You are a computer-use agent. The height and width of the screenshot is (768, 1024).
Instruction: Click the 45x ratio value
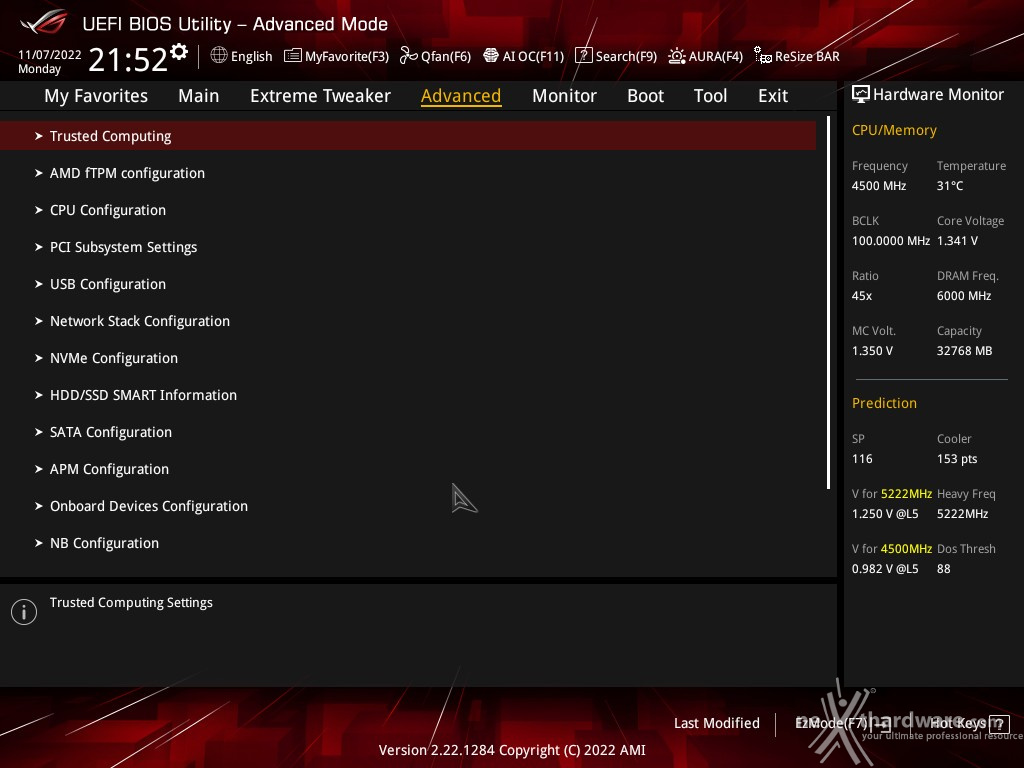point(862,296)
